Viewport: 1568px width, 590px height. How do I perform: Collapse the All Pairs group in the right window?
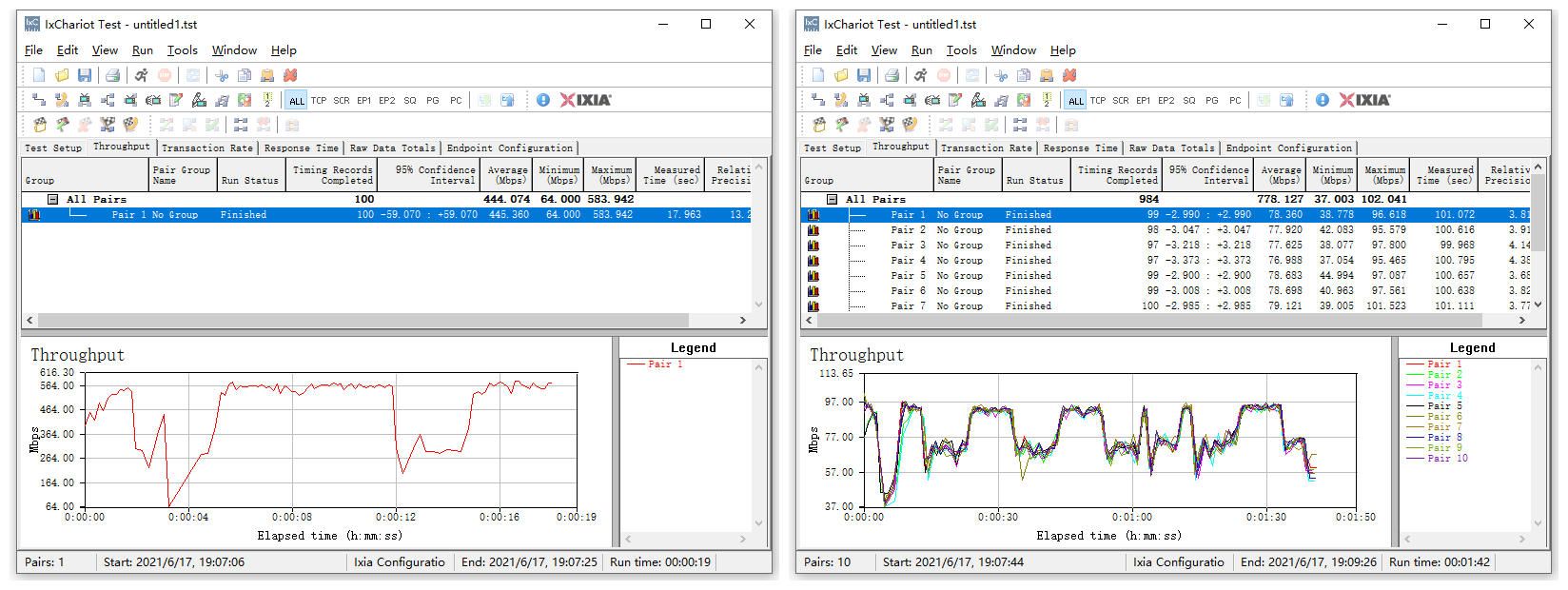tap(833, 200)
